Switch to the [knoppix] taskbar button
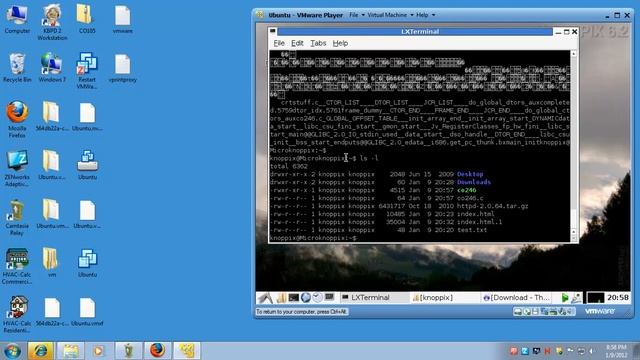 tap(444, 298)
